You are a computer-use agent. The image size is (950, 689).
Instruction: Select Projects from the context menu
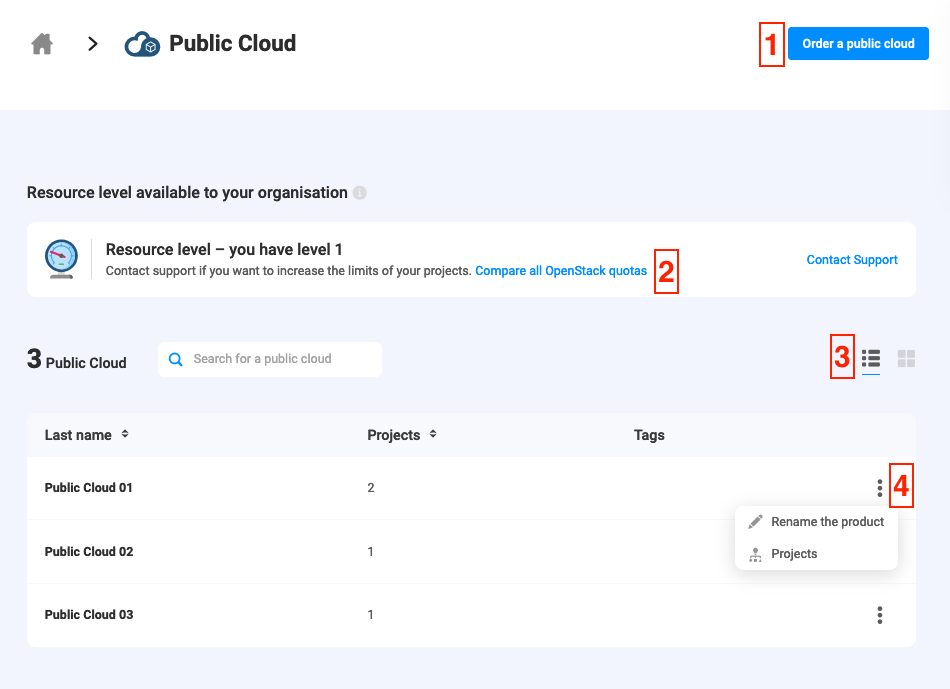pos(794,554)
